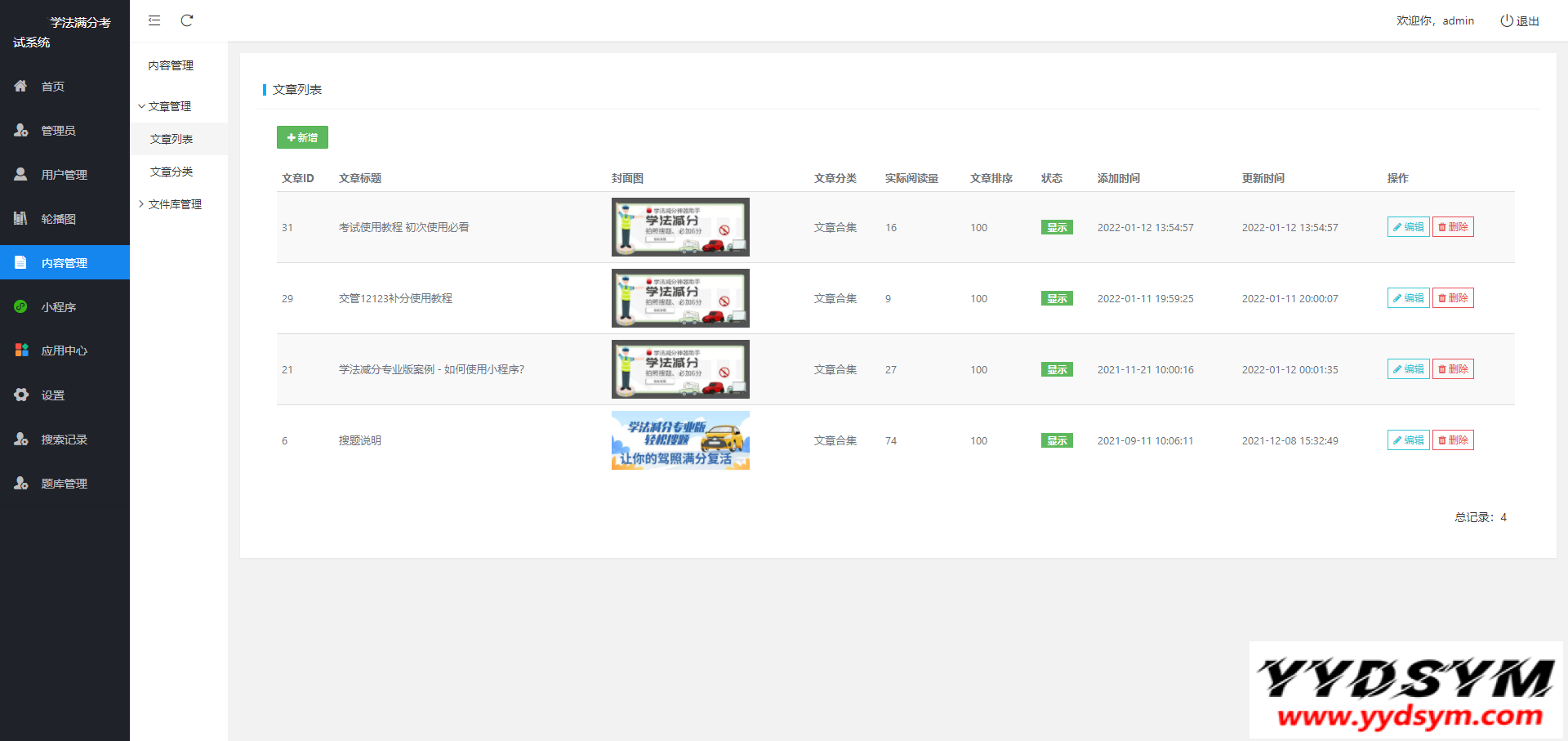The width and height of the screenshot is (1568, 741).
Task: Click the green 小程序 mini-program icon
Action: tap(21, 306)
